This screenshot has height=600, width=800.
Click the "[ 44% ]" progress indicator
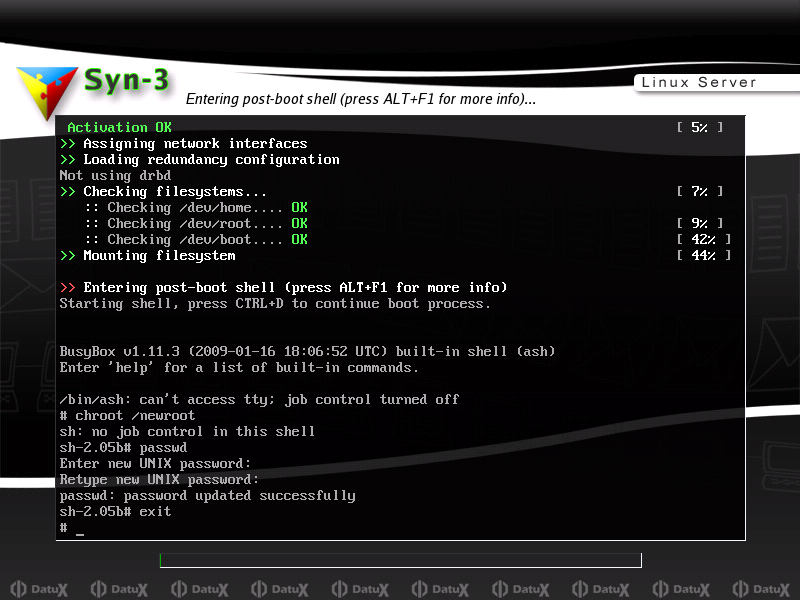704,255
